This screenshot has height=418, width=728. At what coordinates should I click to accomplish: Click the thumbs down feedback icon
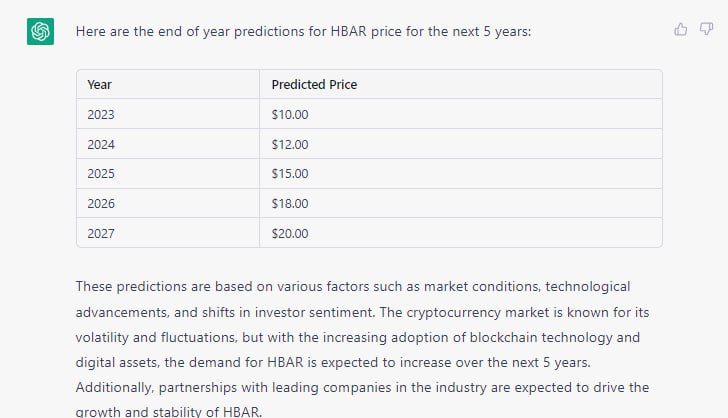(706, 29)
